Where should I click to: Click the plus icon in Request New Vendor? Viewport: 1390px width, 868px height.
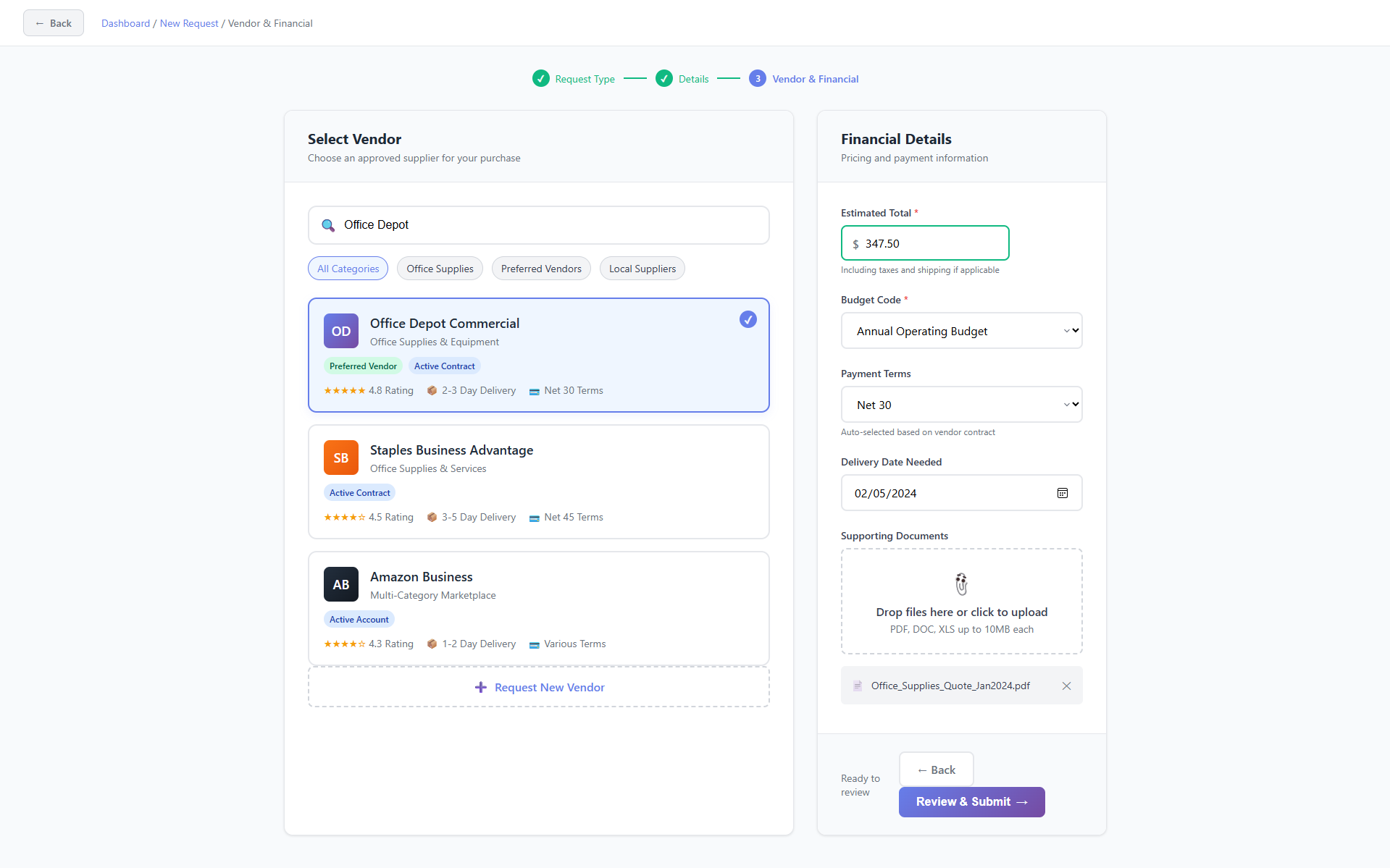(x=480, y=687)
